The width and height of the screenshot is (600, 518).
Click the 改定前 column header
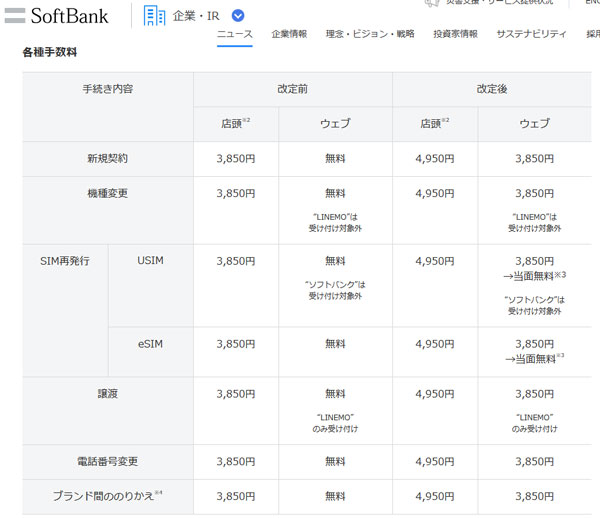pyautogui.click(x=293, y=89)
